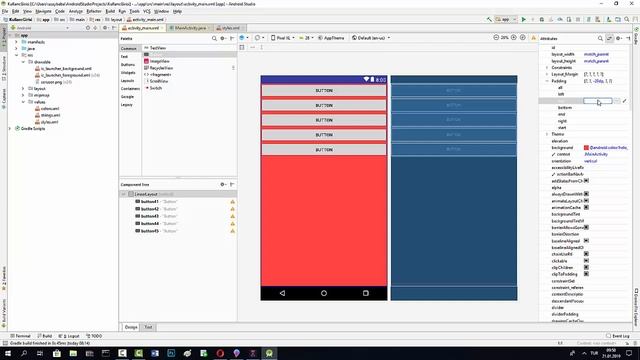This screenshot has height=360, width=640.
Task: Click scroll from source target icon
Action: pos(87,28)
